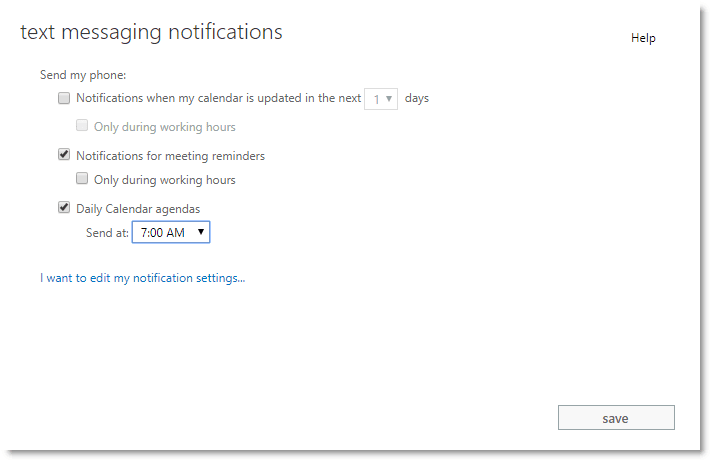Click the Send my phone: text
Screen dimensions: 710x460
point(83,75)
